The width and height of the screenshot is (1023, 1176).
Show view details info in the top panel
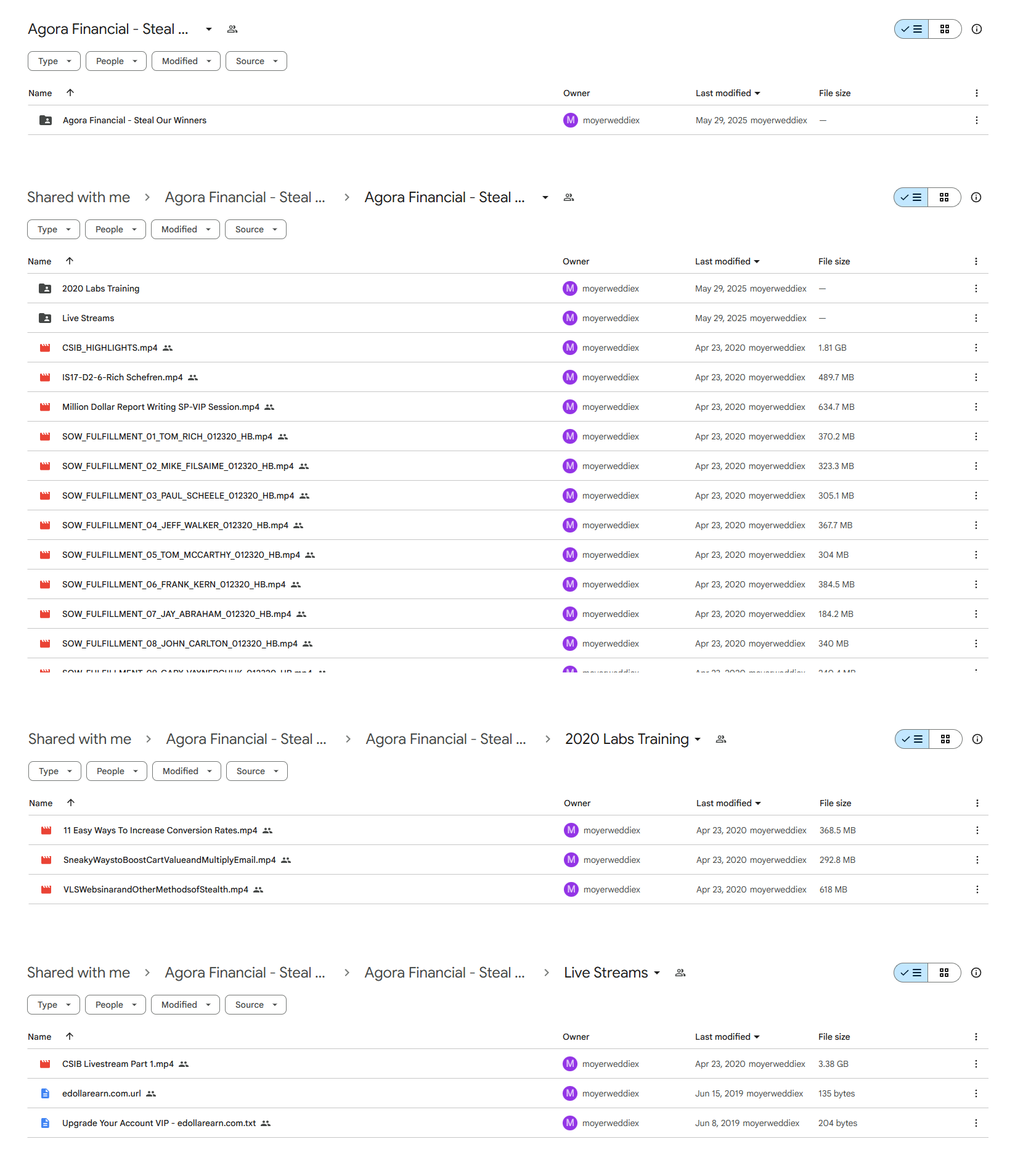(x=977, y=29)
